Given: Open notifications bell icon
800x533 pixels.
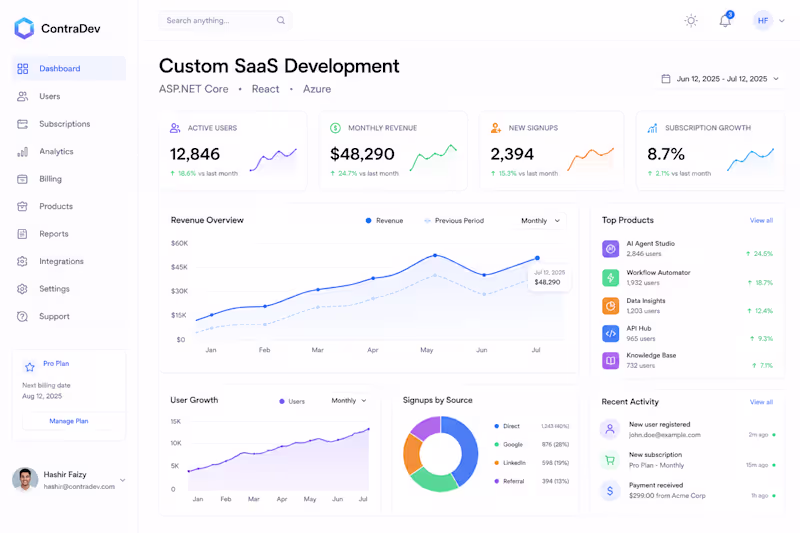Looking at the screenshot, I should point(725,21).
